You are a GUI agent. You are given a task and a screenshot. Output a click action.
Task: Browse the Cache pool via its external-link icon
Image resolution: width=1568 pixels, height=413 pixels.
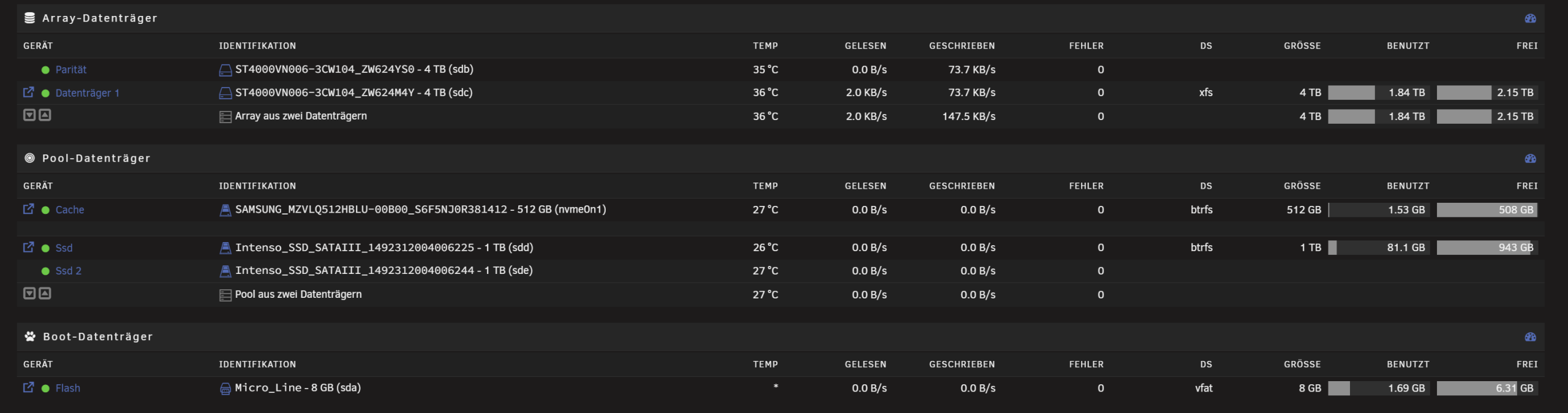pyautogui.click(x=28, y=209)
